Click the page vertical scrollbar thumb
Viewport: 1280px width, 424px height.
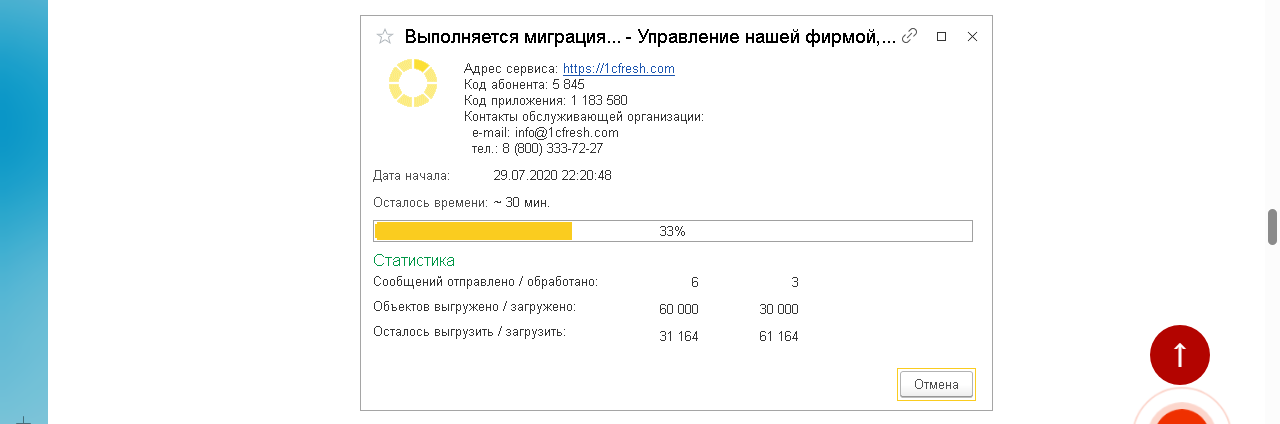tap(1273, 226)
